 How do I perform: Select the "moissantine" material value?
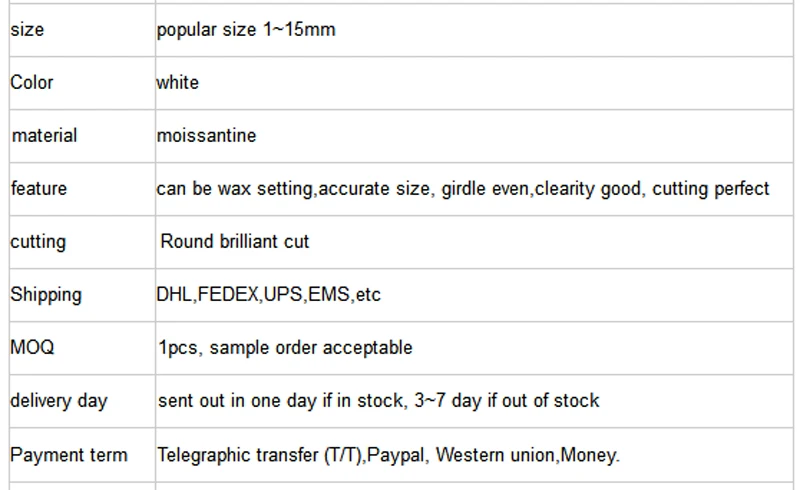(206, 136)
